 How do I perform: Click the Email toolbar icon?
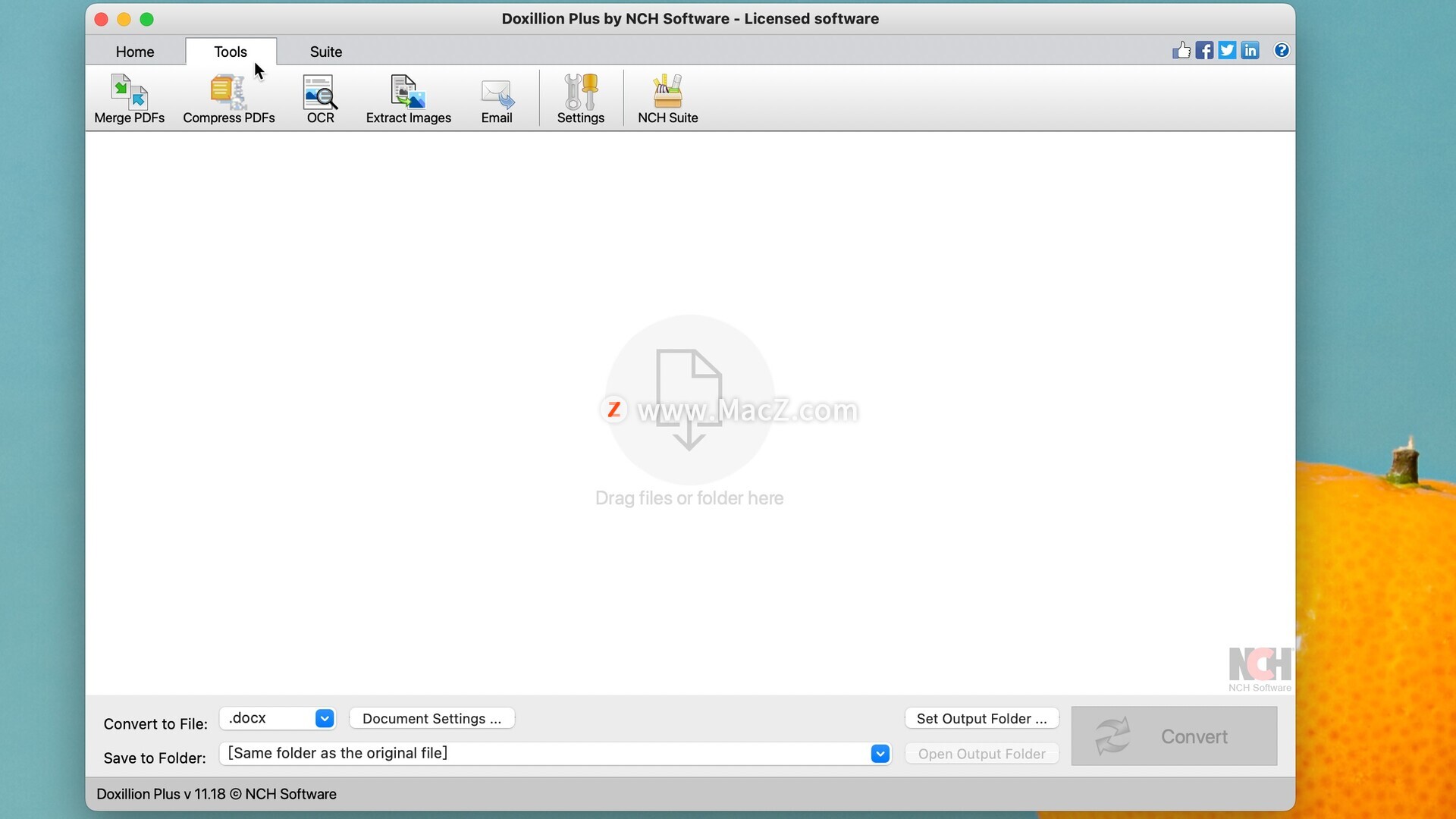497,99
